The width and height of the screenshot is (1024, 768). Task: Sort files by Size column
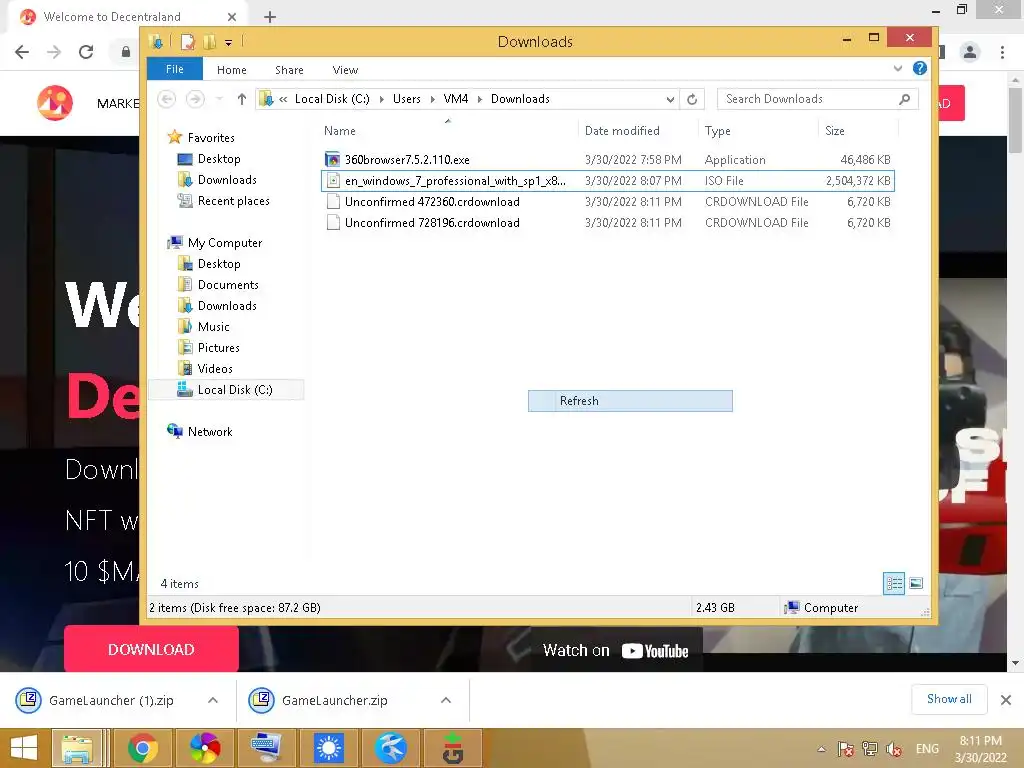click(835, 131)
